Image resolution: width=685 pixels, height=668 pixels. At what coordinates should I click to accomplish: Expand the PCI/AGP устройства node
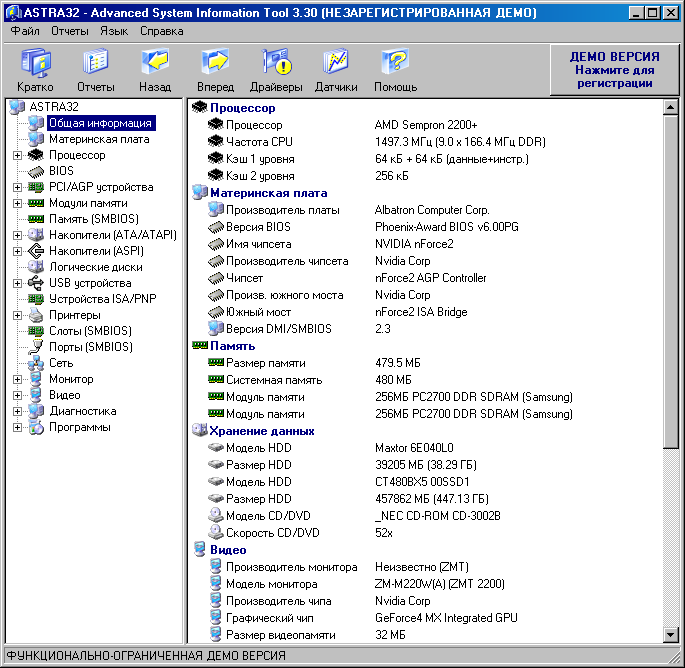[17, 187]
